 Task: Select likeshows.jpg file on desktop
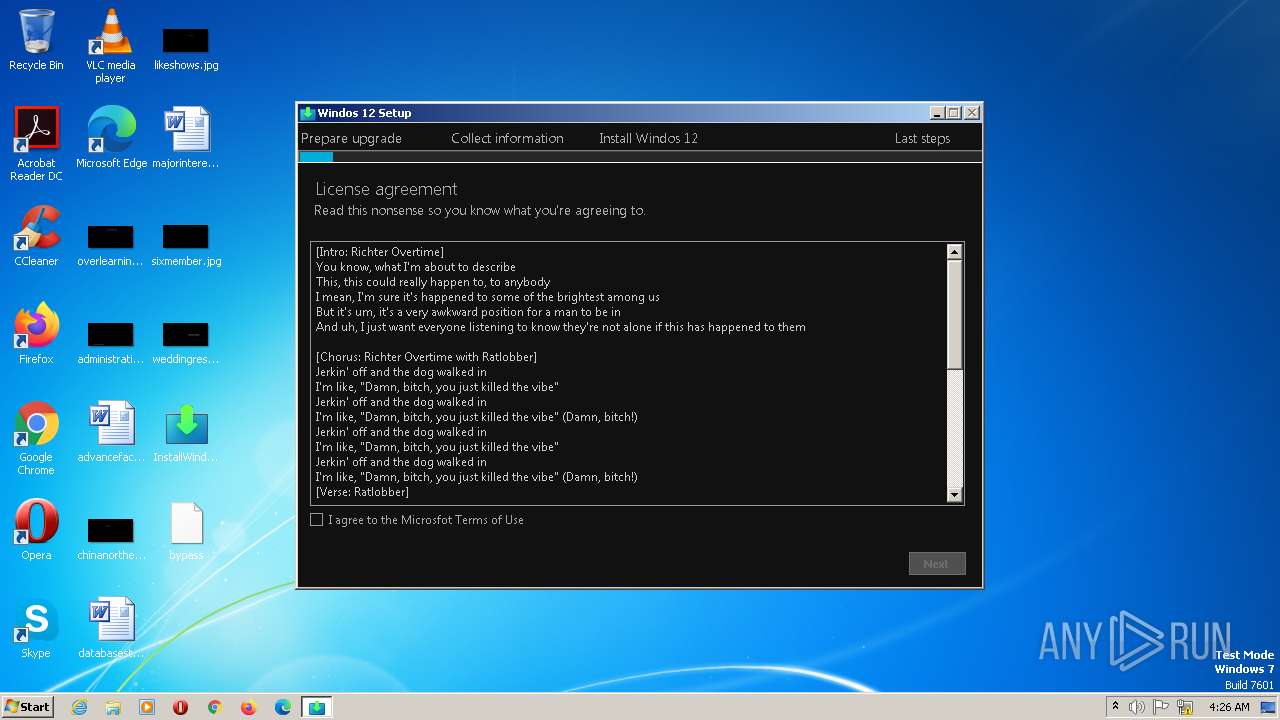point(186,48)
